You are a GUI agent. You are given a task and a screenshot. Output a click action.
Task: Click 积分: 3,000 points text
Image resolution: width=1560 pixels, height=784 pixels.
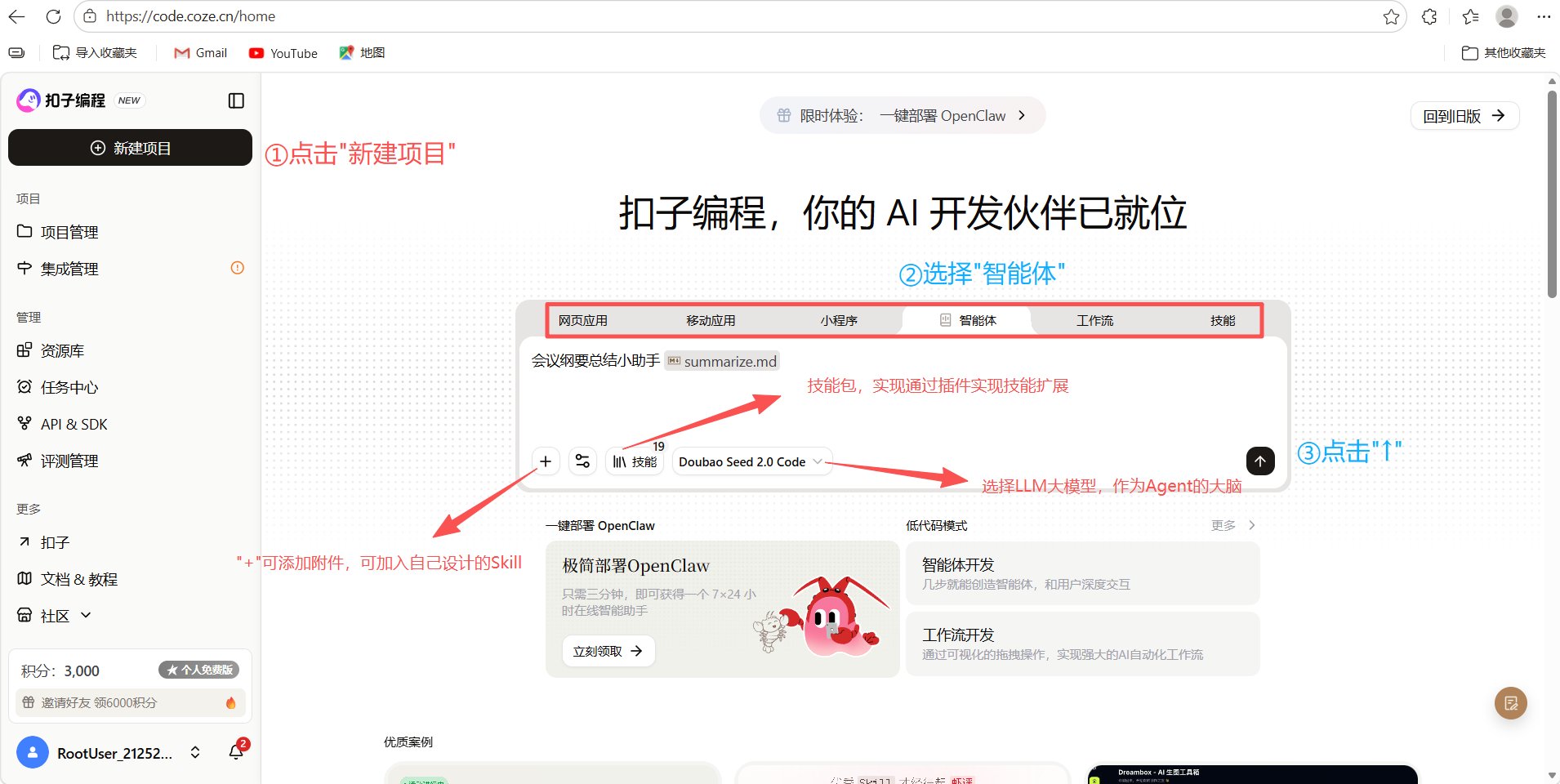click(x=60, y=670)
